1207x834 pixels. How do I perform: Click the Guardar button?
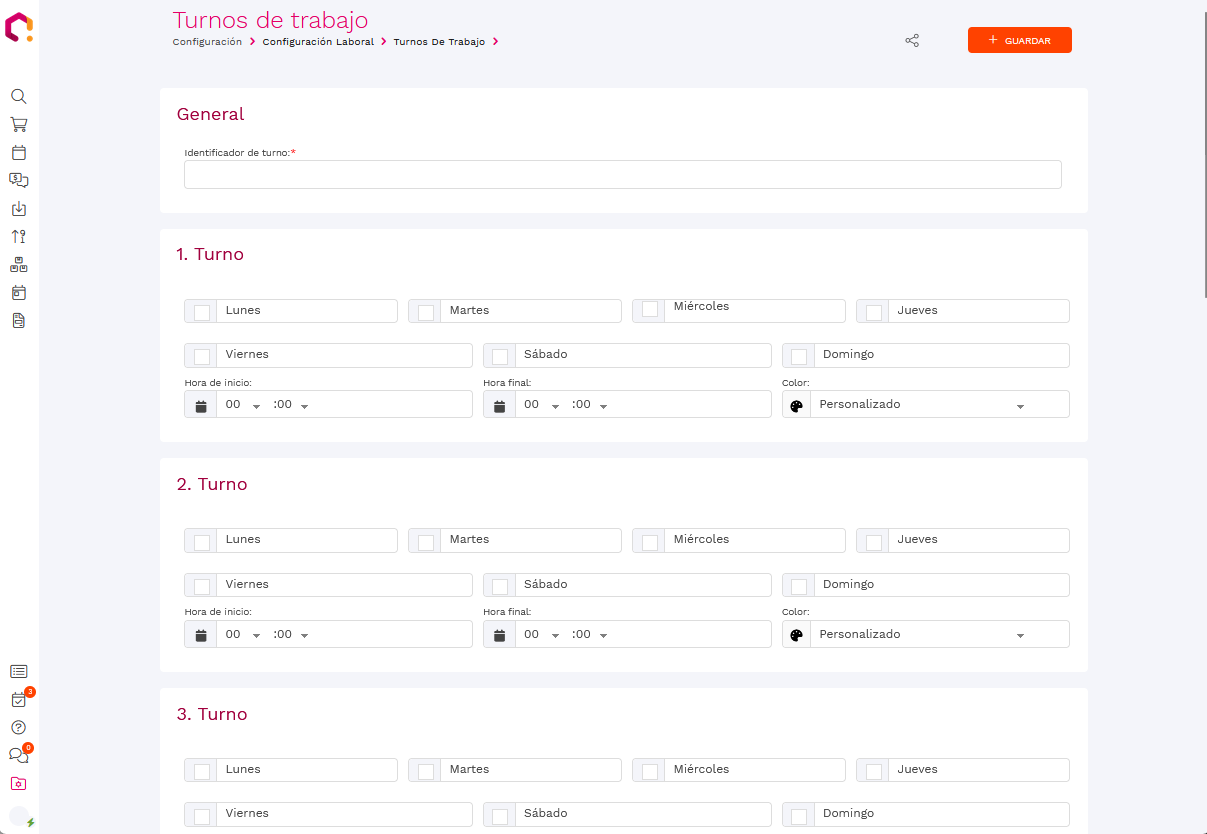click(x=1019, y=41)
